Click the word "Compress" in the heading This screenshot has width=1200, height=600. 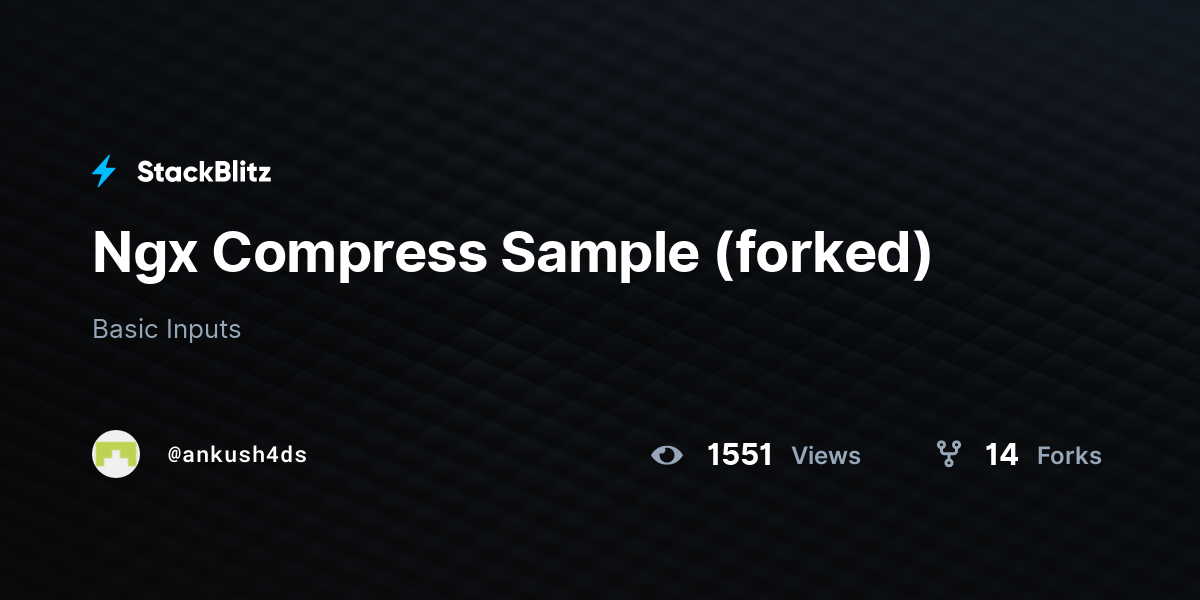[x=350, y=253]
